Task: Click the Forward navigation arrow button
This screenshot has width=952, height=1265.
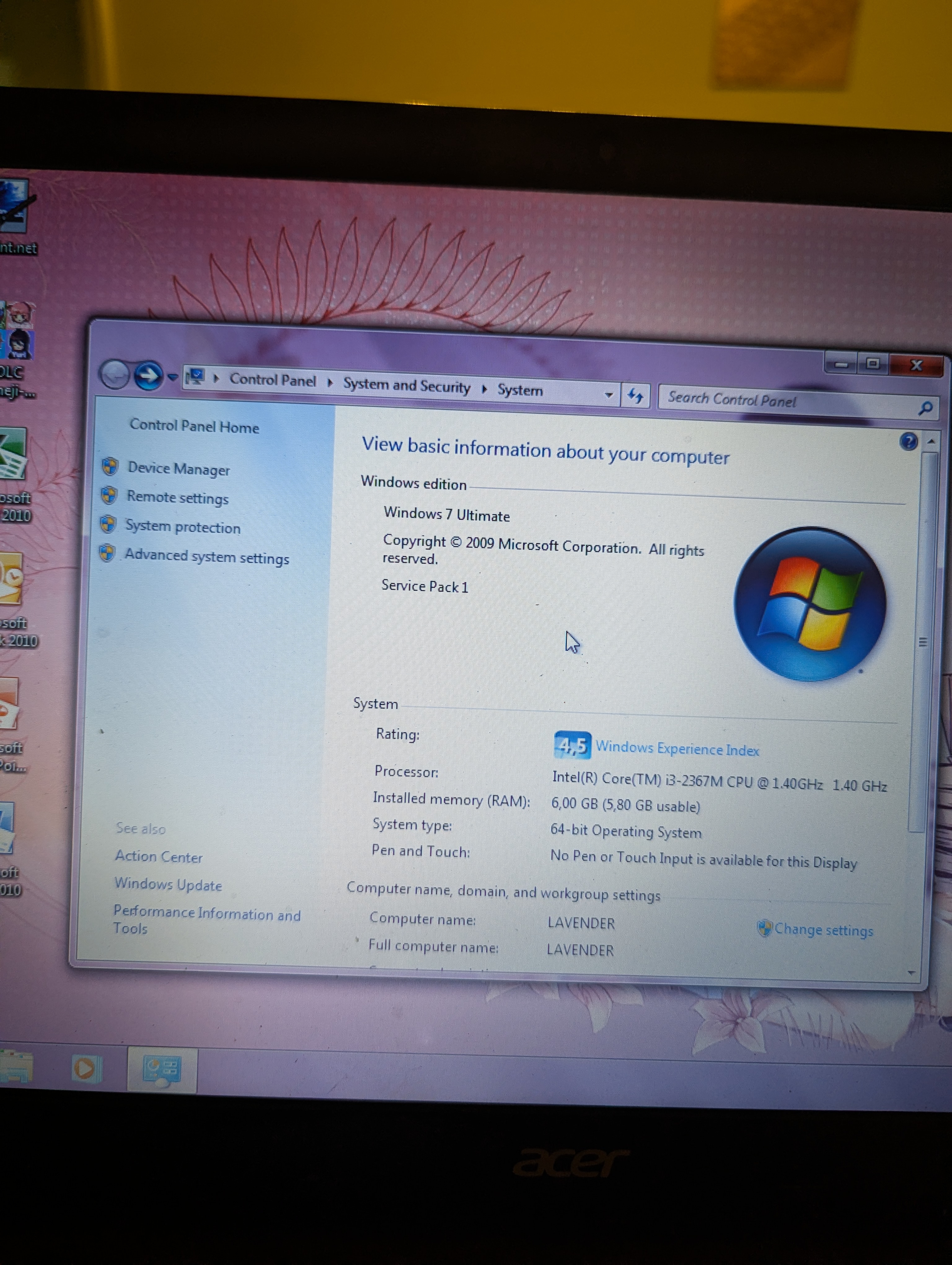Action: click(148, 376)
